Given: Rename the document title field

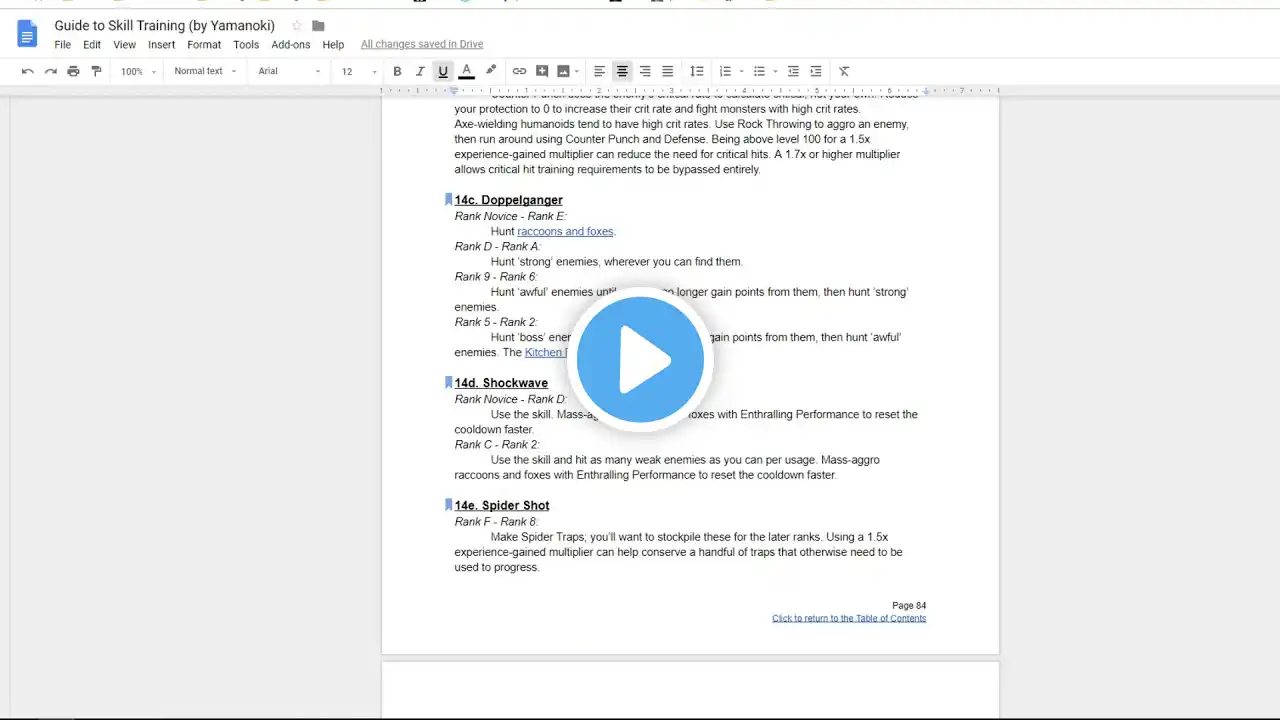Looking at the screenshot, I should (x=165, y=26).
